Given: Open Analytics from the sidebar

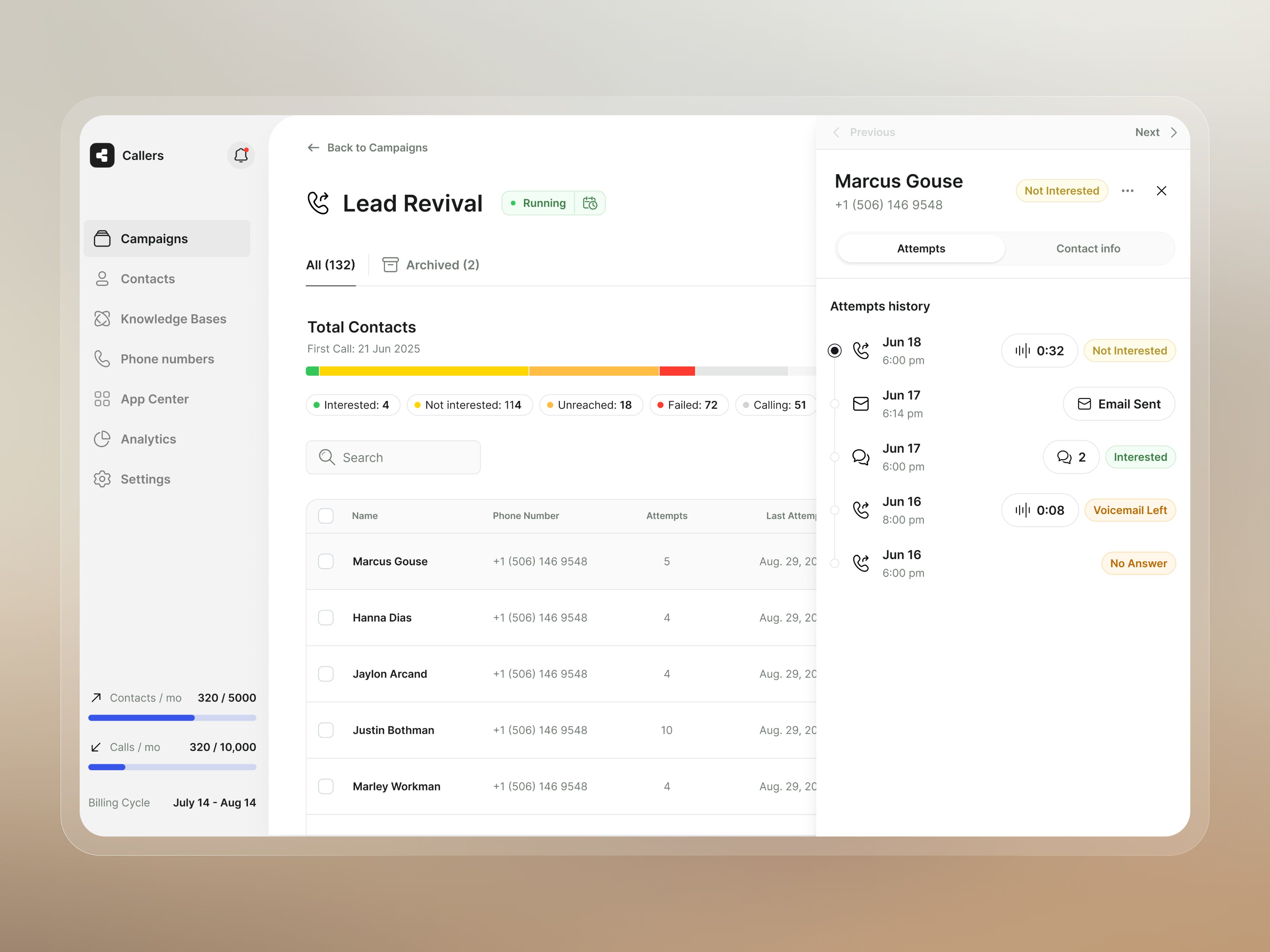Looking at the screenshot, I should point(148,439).
